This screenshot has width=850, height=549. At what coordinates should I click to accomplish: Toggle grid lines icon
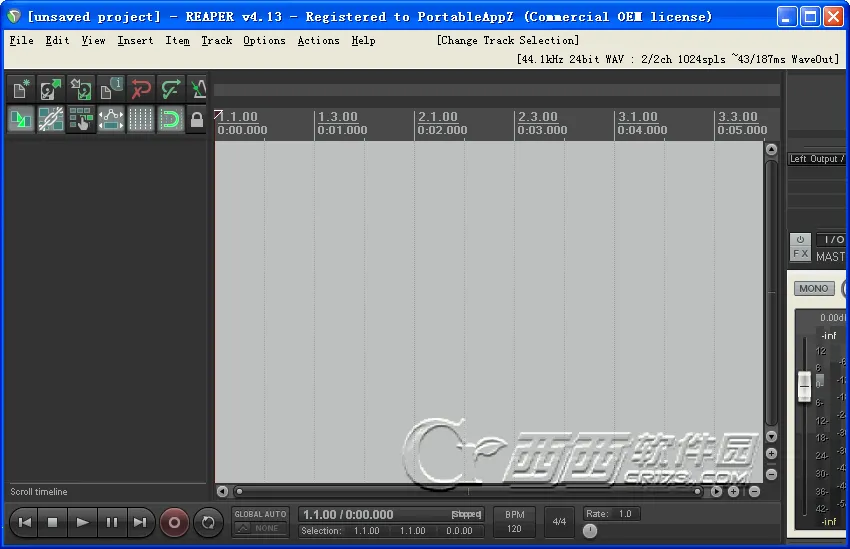pyautogui.click(x=140, y=119)
